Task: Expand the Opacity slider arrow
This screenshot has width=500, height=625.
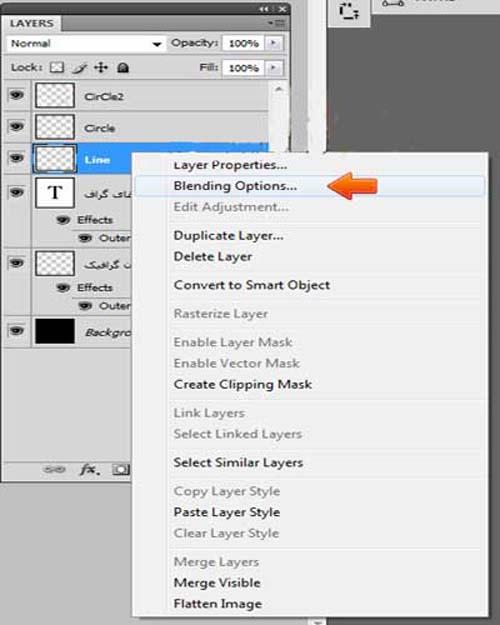Action: point(274,43)
